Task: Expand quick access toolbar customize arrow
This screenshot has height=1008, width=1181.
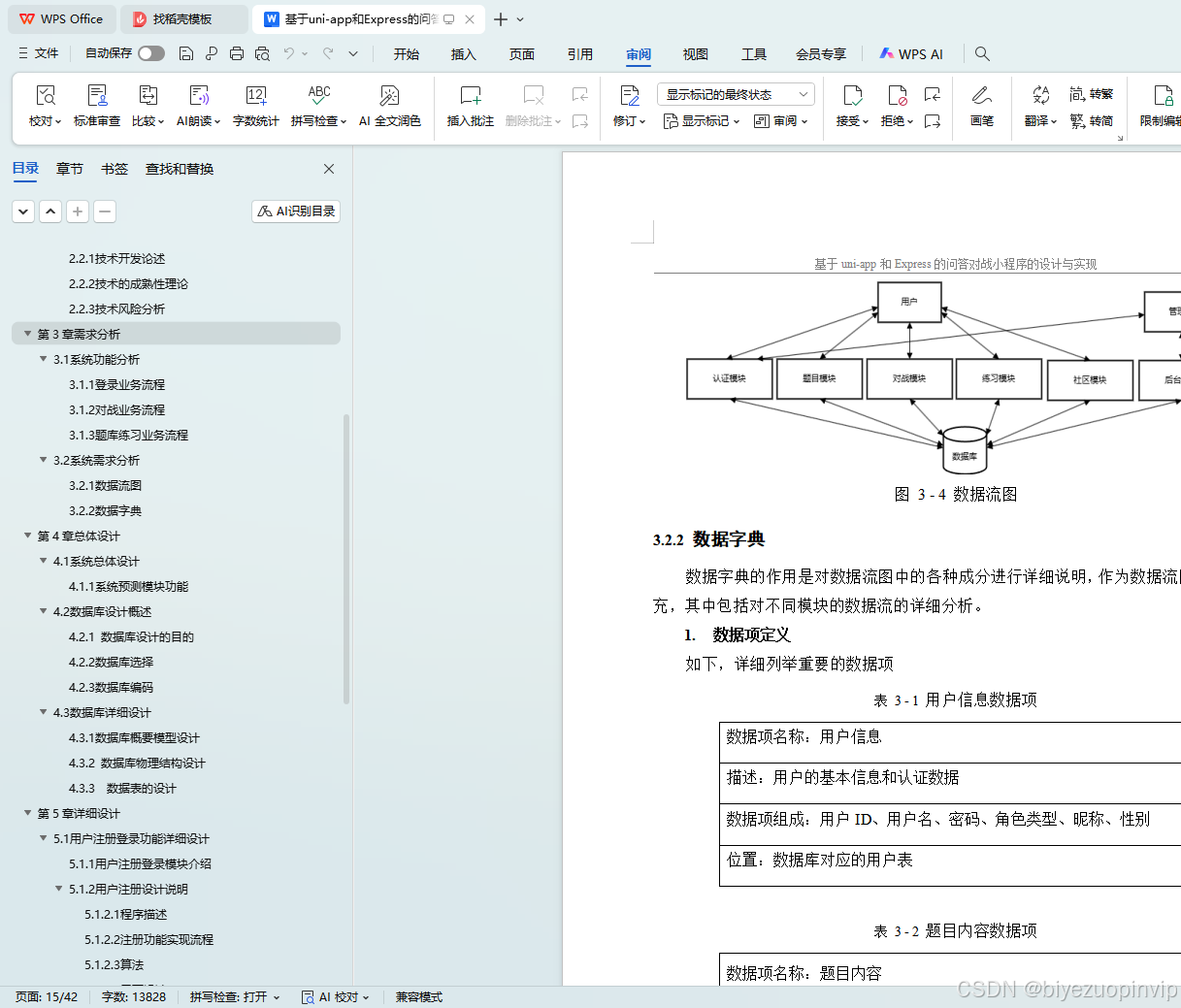Action: click(x=353, y=53)
